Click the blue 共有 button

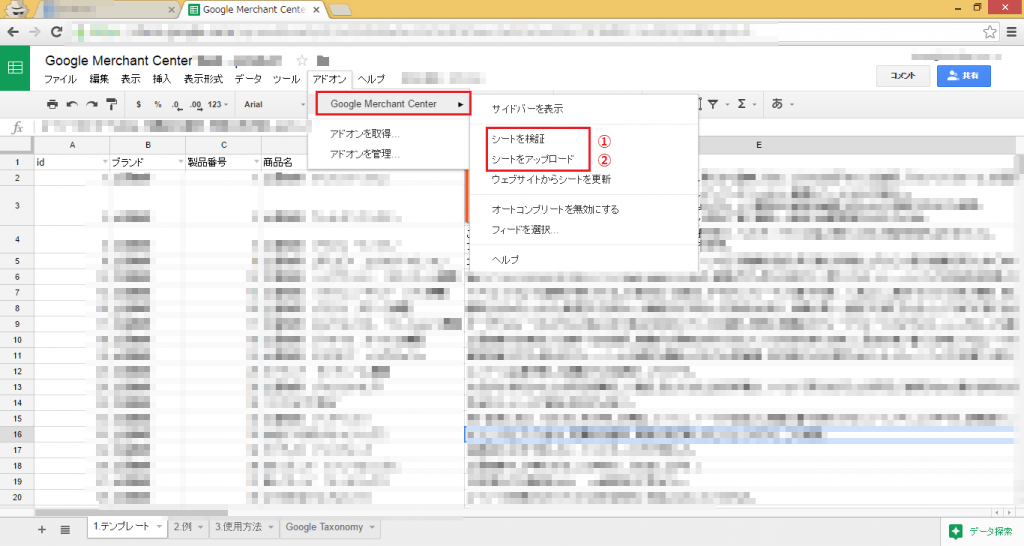(963, 76)
